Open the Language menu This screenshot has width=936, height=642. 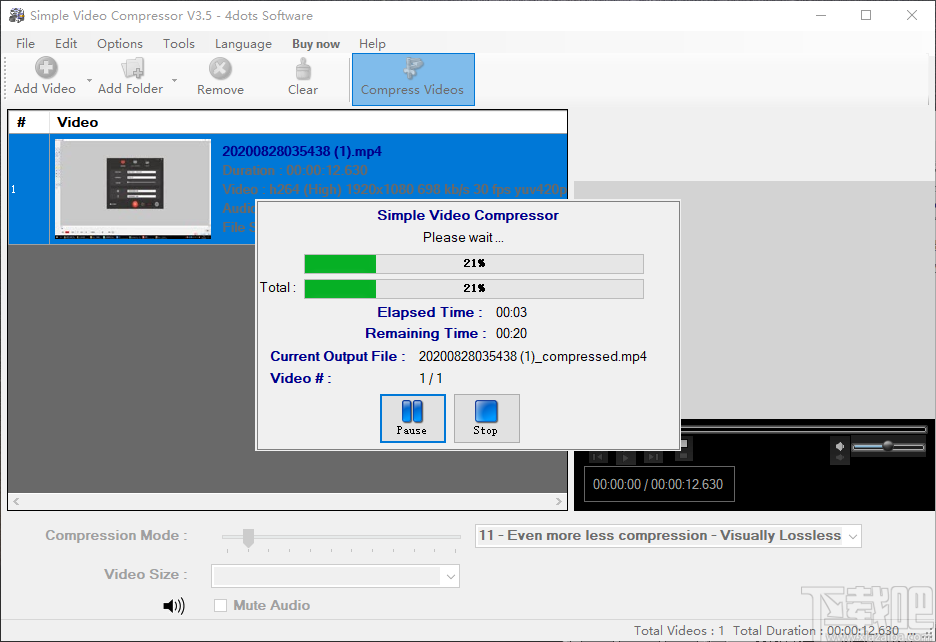point(243,43)
